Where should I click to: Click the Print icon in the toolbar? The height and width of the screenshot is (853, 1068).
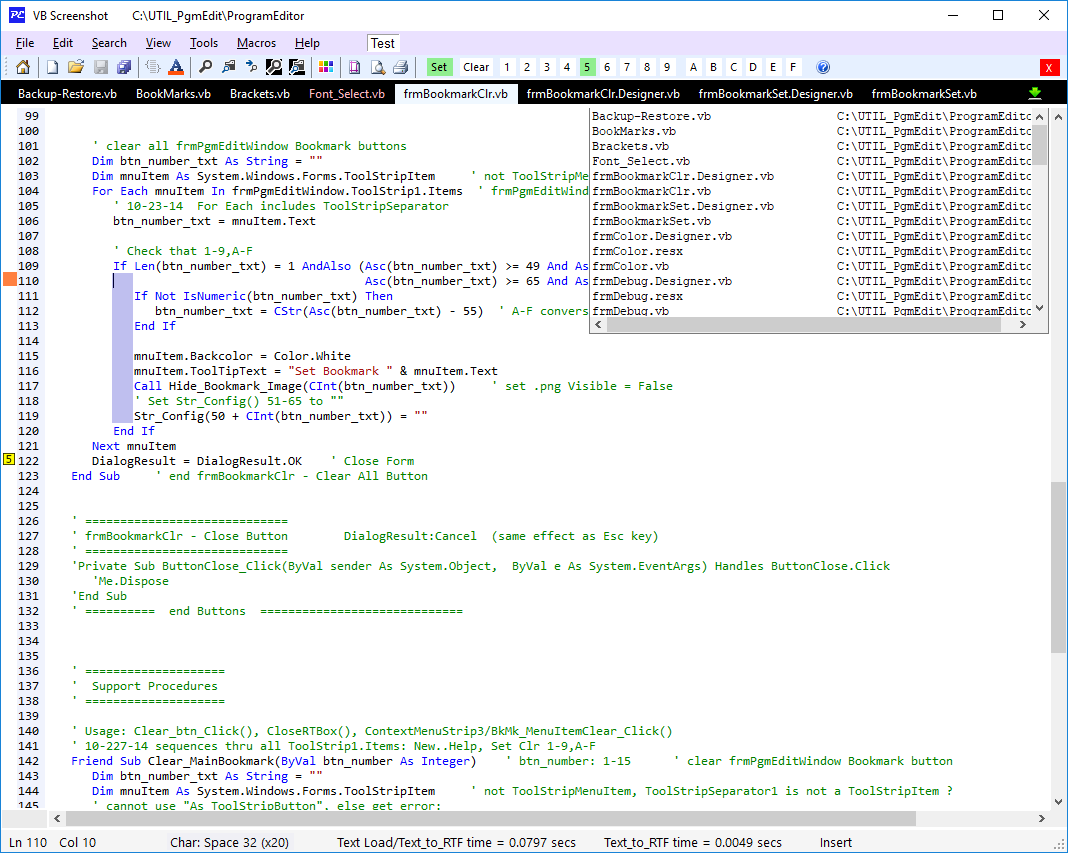400,67
